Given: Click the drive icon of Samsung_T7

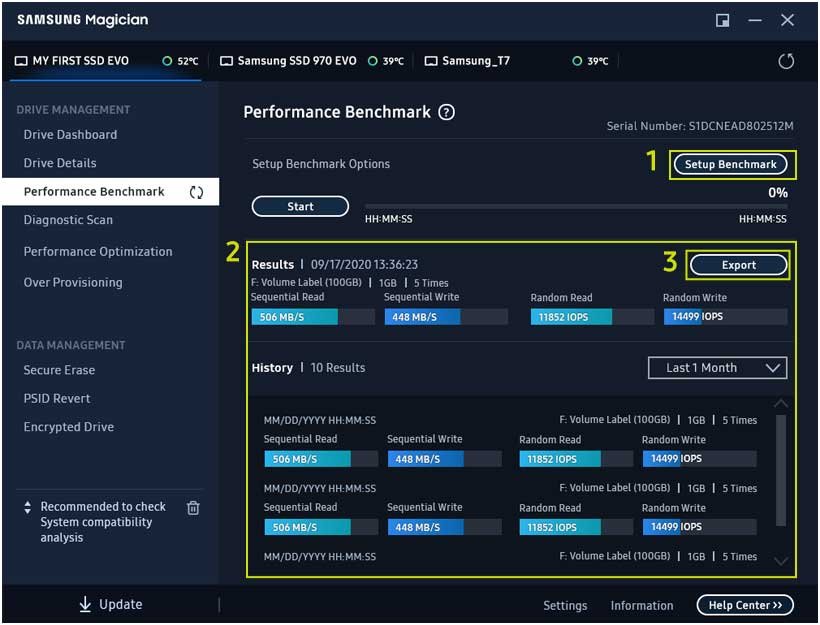Looking at the screenshot, I should pos(430,61).
